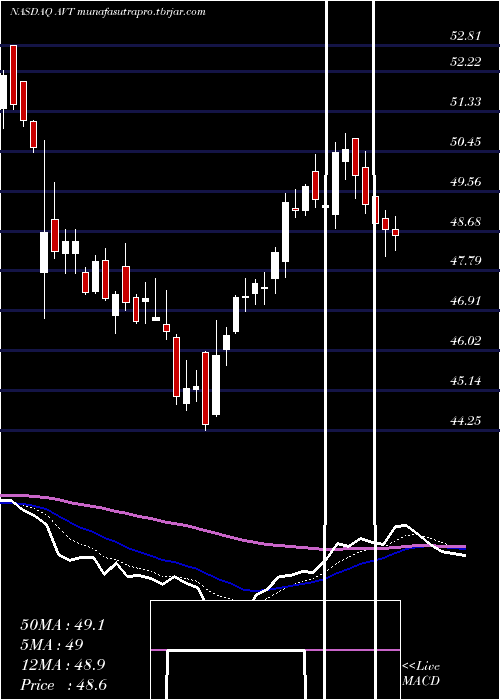The width and height of the screenshot is (500, 700).
Task: Click the 50.45 price level label
Action: [466, 142]
